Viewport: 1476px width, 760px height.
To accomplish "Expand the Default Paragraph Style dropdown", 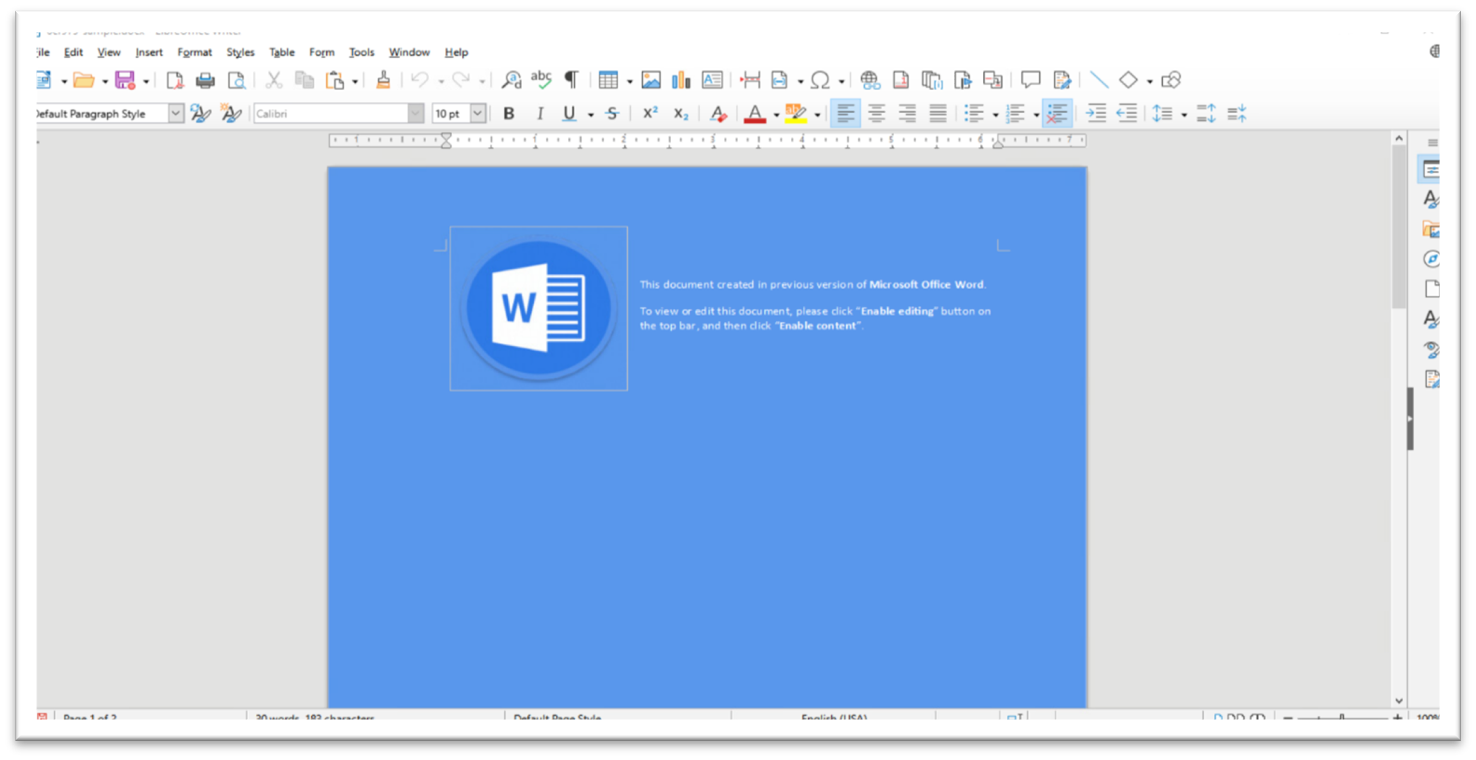I will coord(176,114).
